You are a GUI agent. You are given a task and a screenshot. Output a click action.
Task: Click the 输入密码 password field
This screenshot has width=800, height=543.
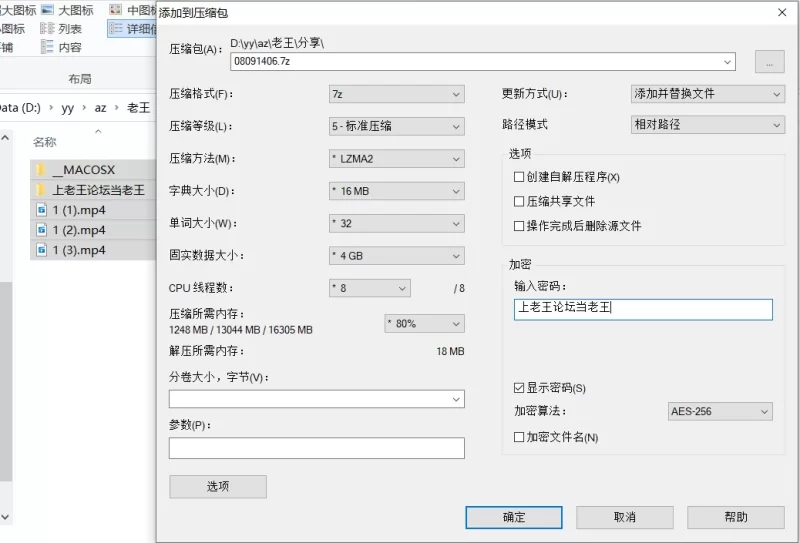(642, 310)
